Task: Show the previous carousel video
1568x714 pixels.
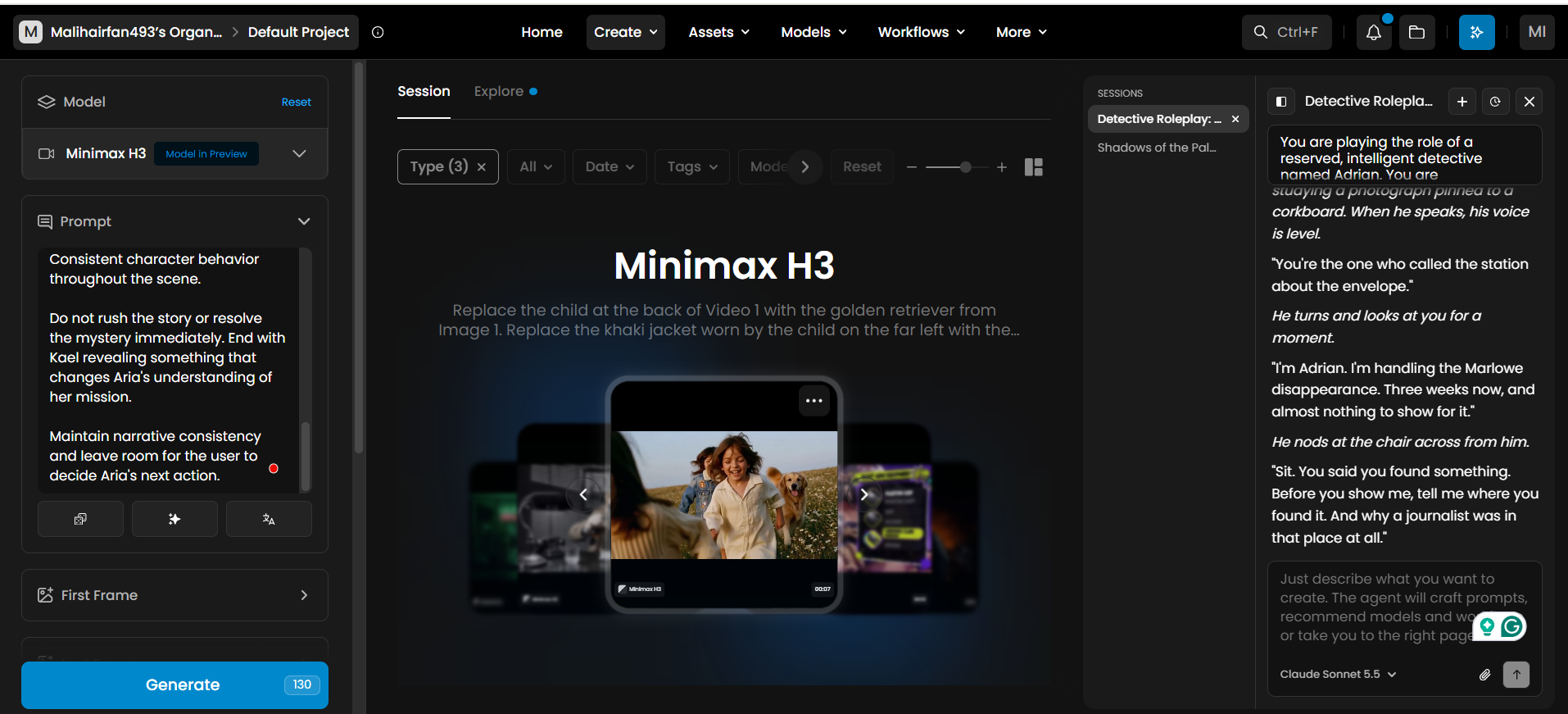Action: (583, 494)
